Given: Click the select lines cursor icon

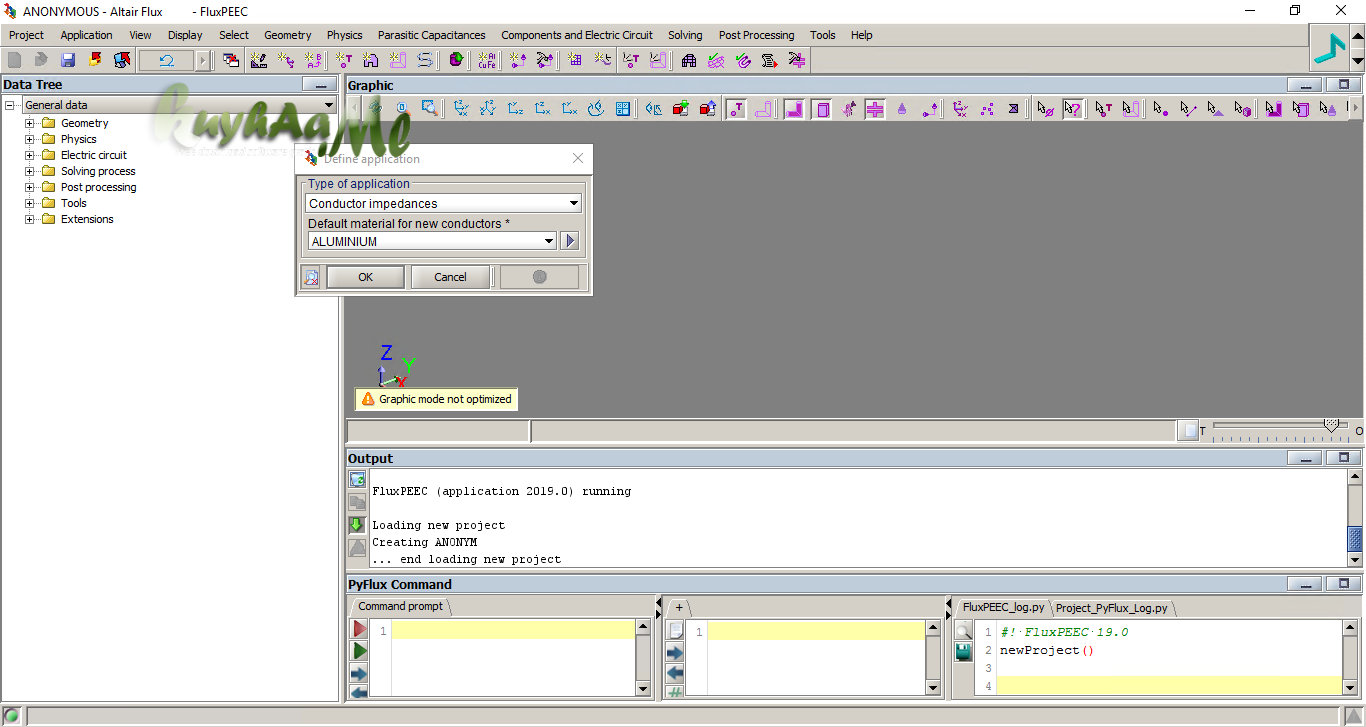Looking at the screenshot, I should click(x=1188, y=108).
